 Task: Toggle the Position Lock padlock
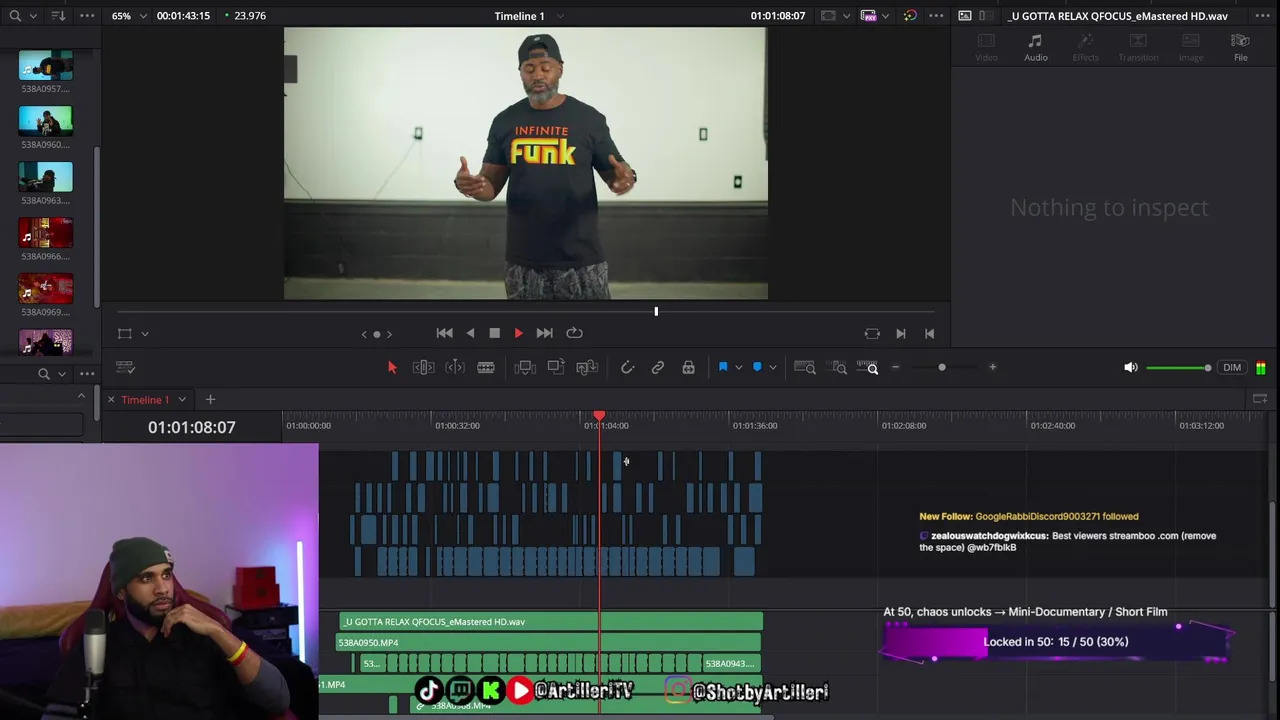(x=688, y=368)
